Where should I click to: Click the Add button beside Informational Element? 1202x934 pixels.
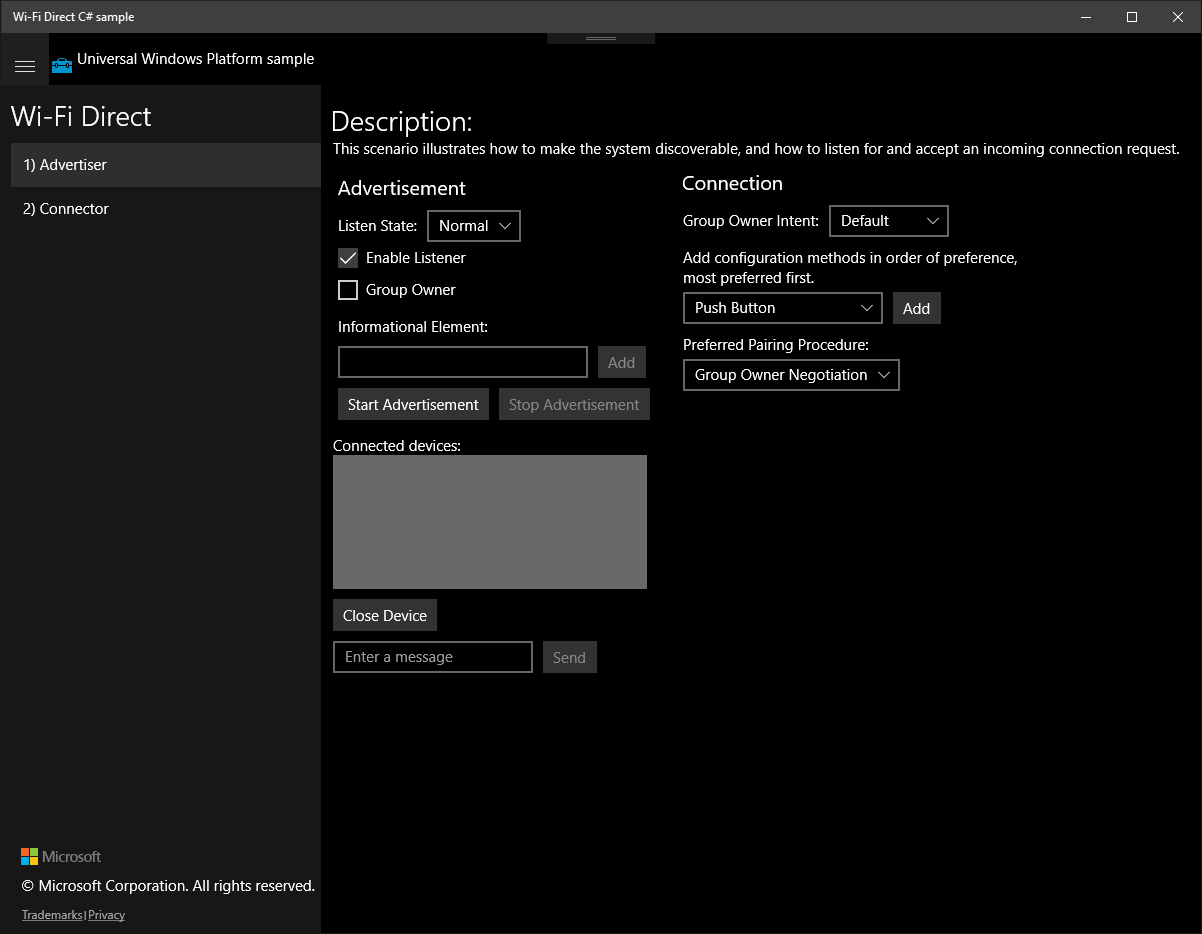coord(621,362)
